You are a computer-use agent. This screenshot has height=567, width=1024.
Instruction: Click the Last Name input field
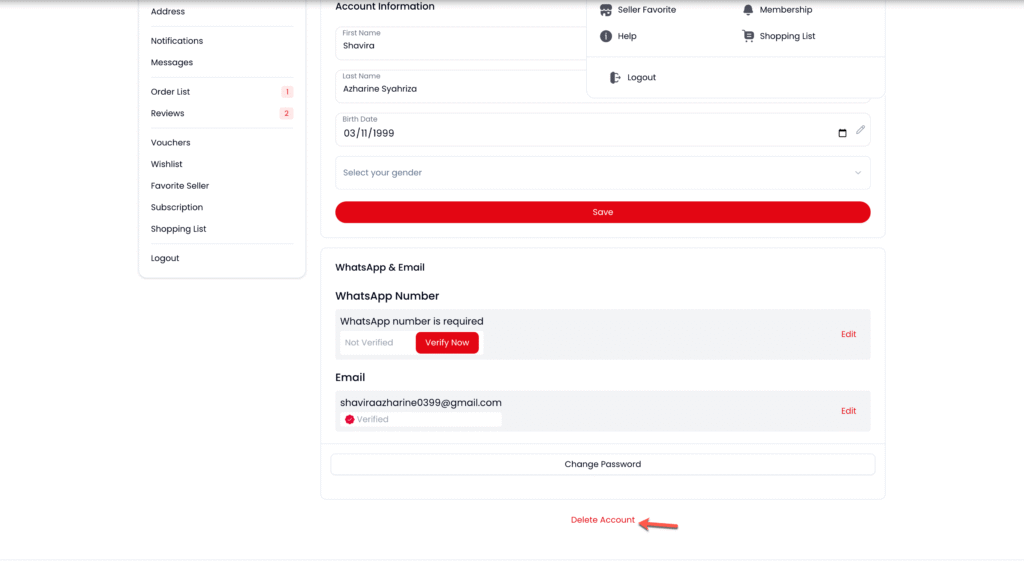click(460, 89)
